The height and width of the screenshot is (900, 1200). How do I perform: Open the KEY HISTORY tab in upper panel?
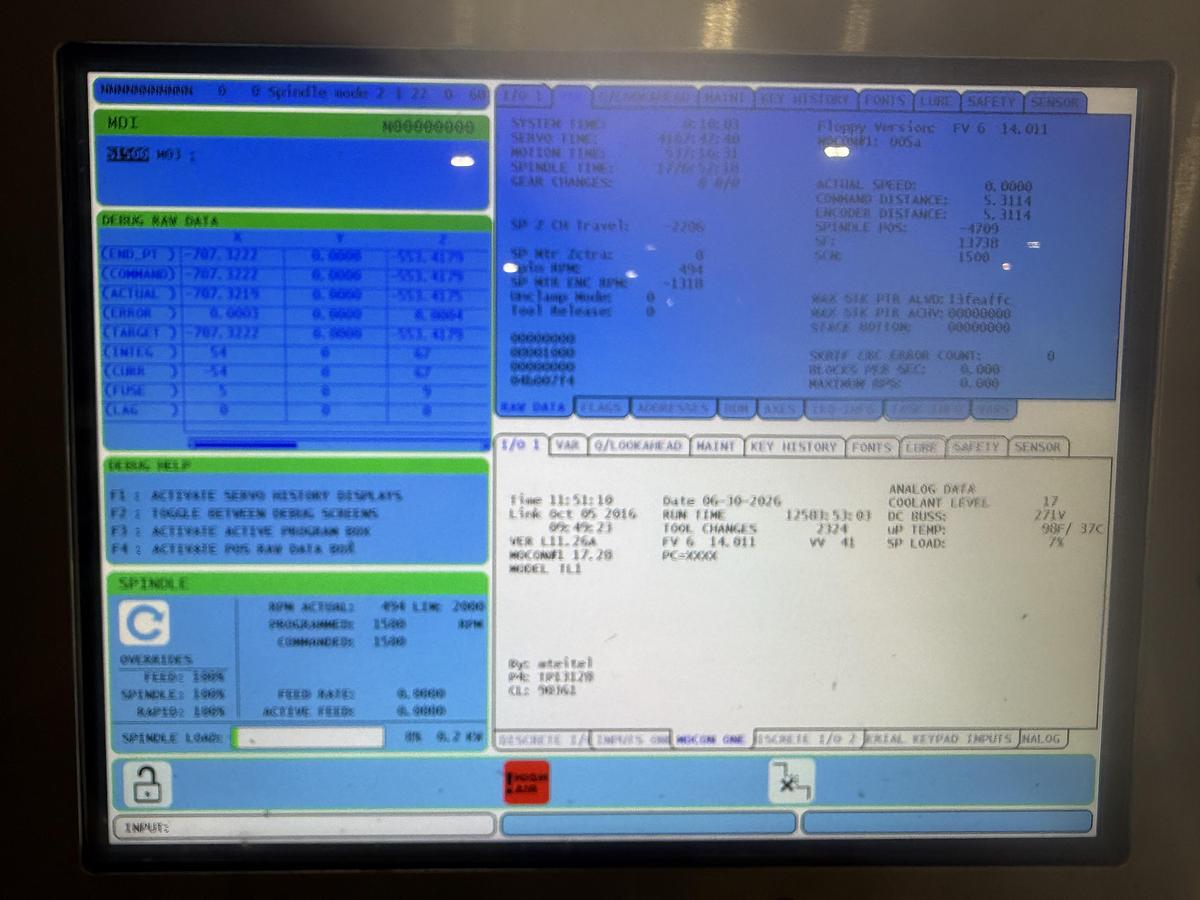(806, 100)
